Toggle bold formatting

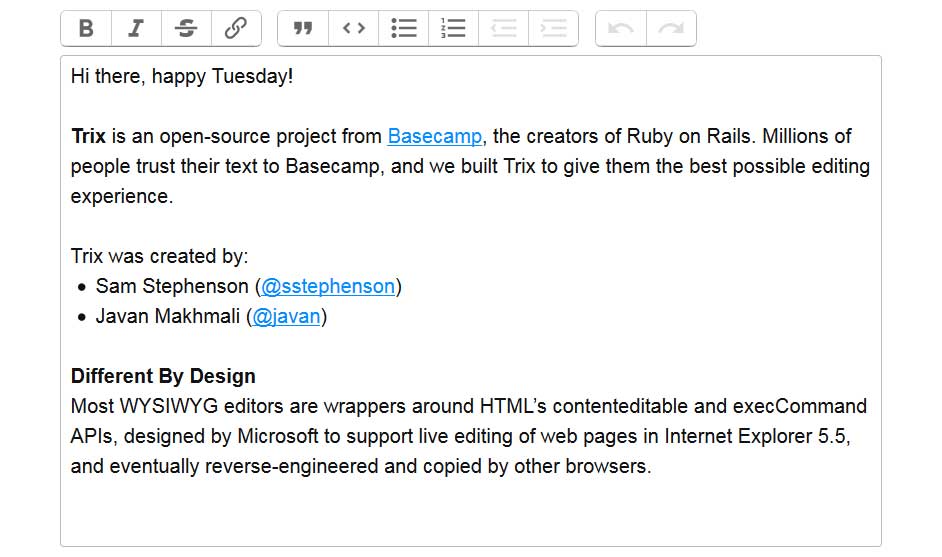pos(86,28)
